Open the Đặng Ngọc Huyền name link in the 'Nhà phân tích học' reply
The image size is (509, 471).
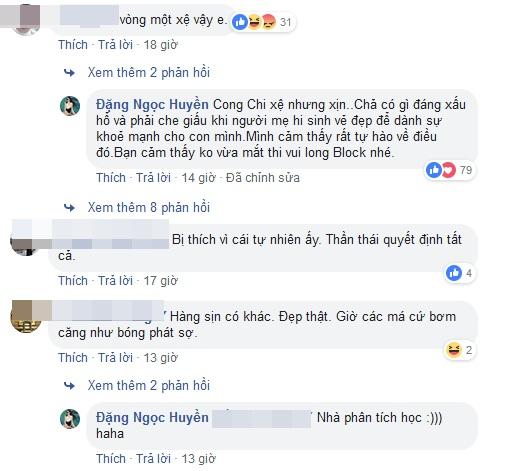tap(152, 417)
